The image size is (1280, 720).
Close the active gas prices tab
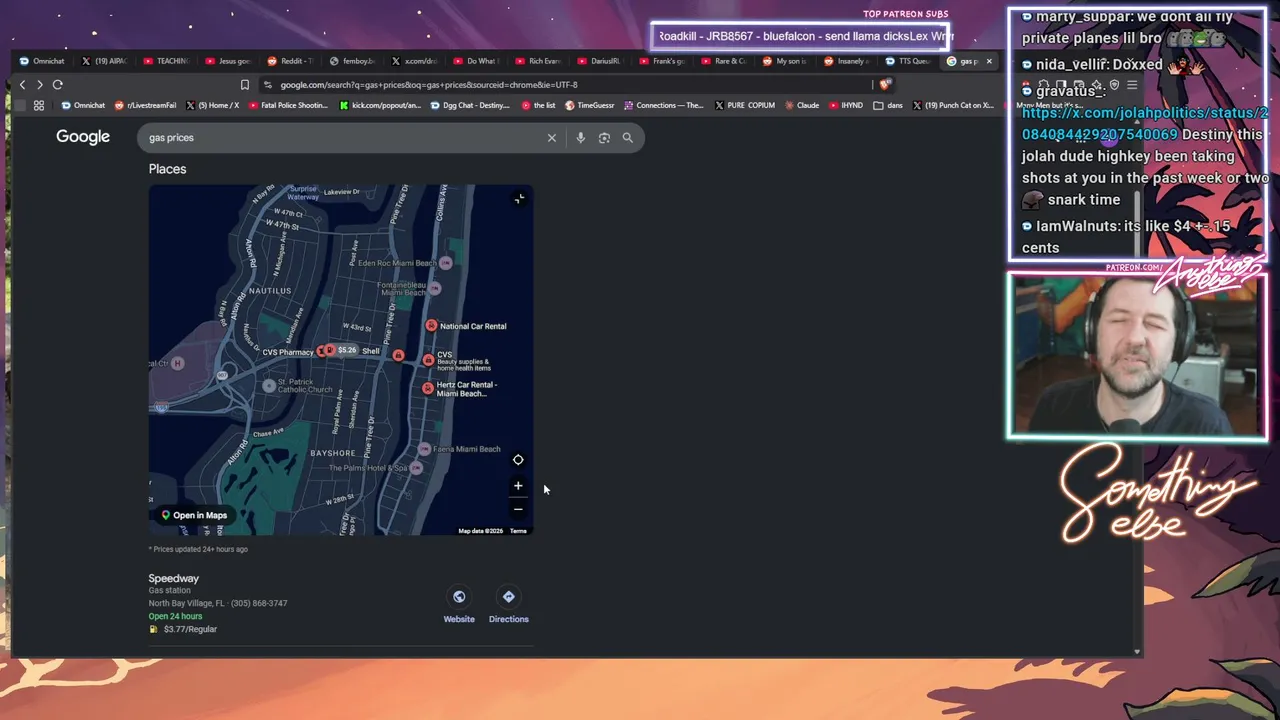[989, 61]
